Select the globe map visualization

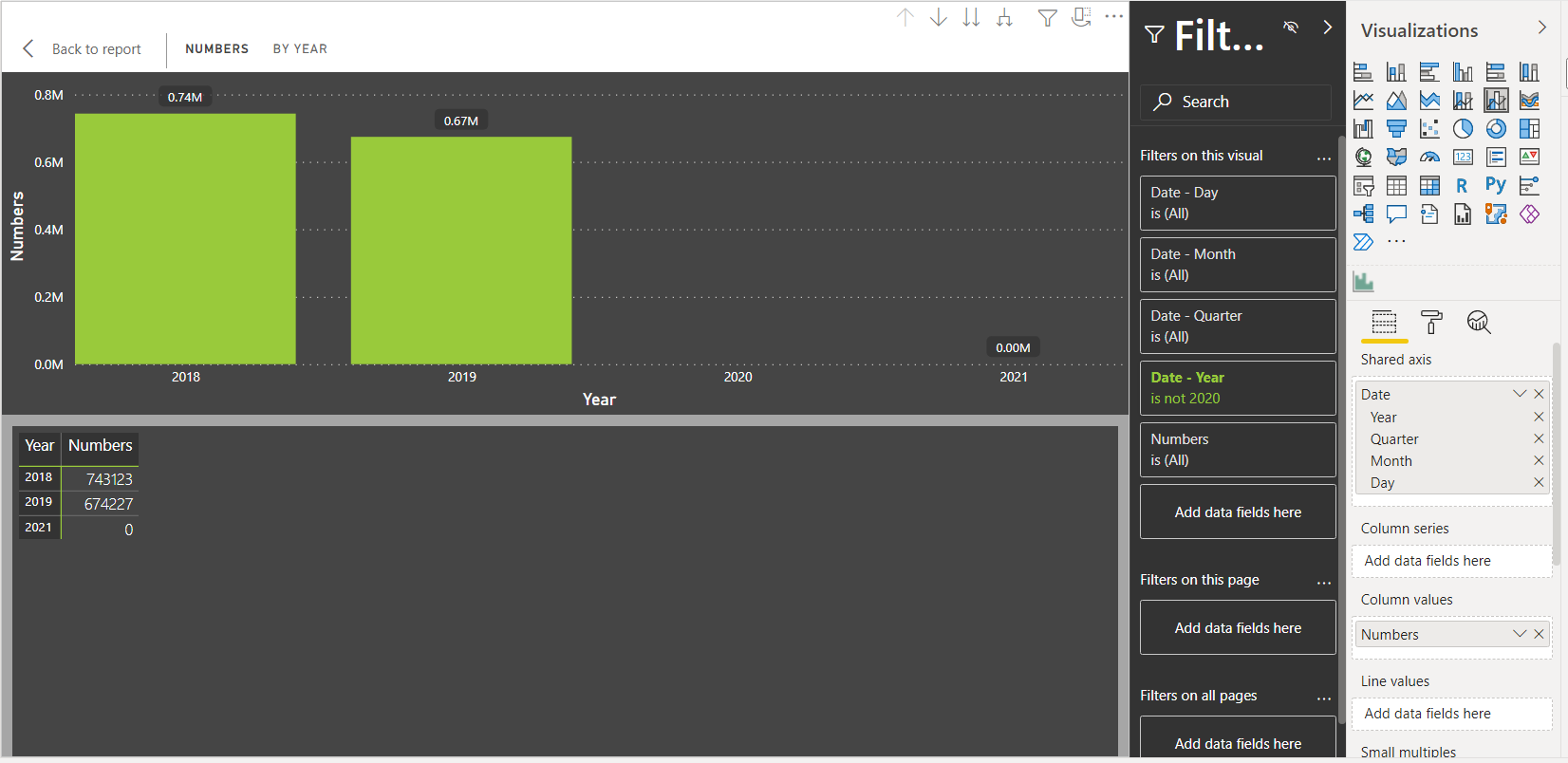coord(1363,158)
